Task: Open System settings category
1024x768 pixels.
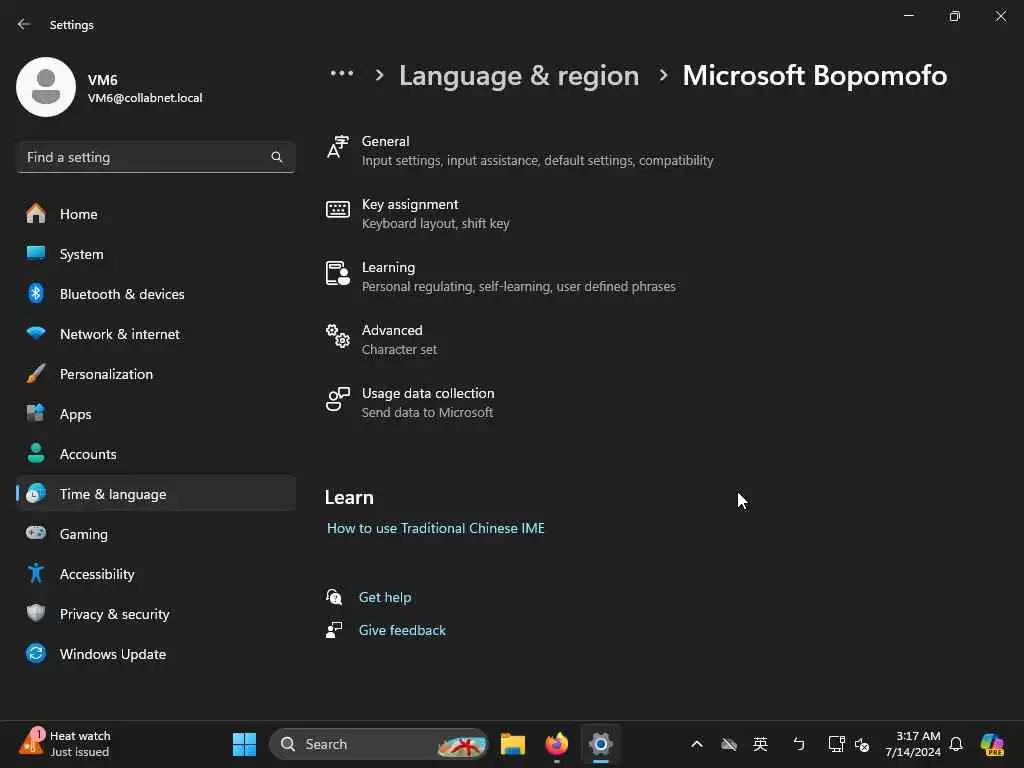Action: (x=156, y=254)
